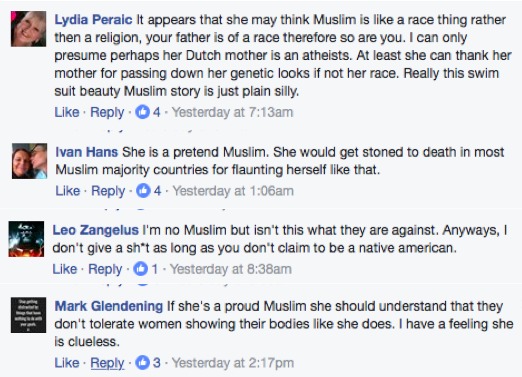Like Ivan Hans's comment
Screen dimensions: 522x377
point(68,191)
